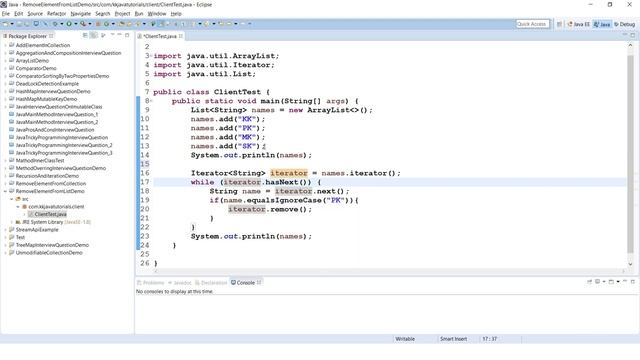Open the File menu

click(x=6, y=13)
